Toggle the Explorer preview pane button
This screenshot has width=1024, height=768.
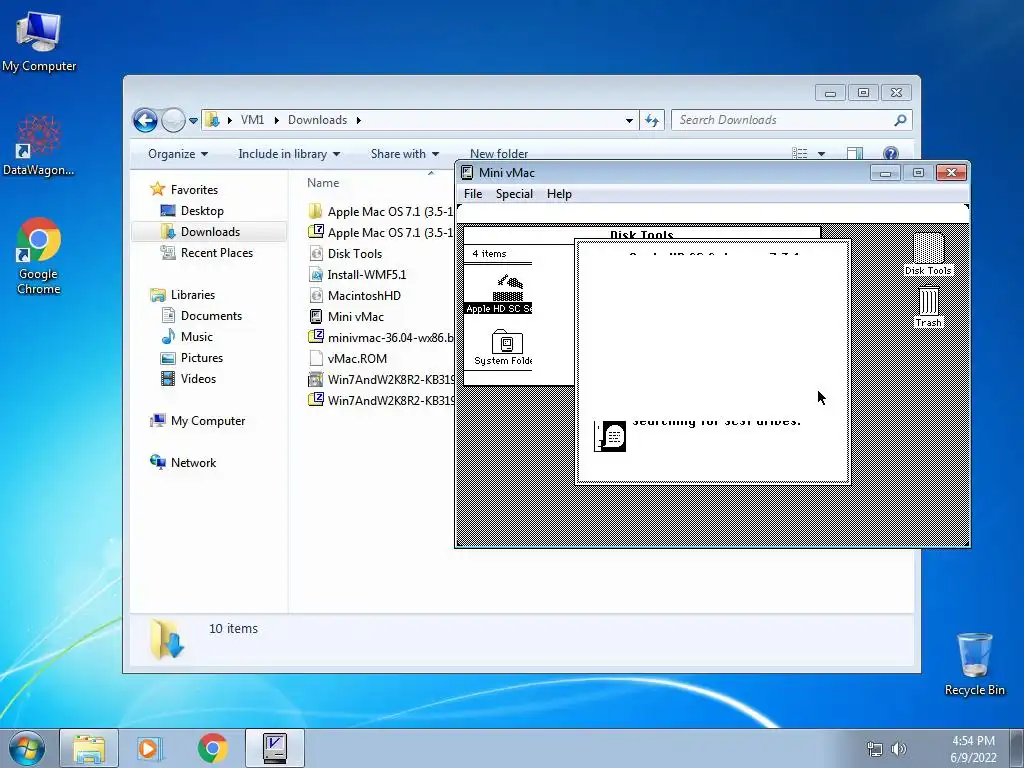854,153
